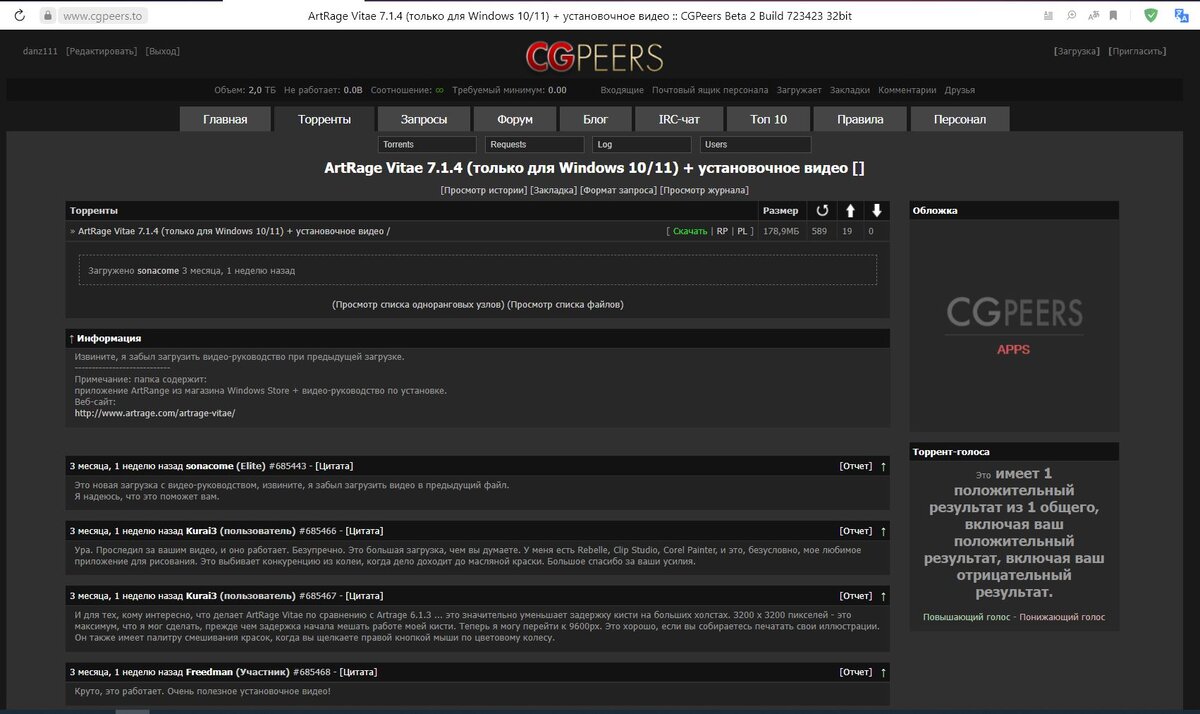The width and height of the screenshot is (1200, 714).
Task: Click the leechers down arrow column icon
Action: tap(876, 210)
